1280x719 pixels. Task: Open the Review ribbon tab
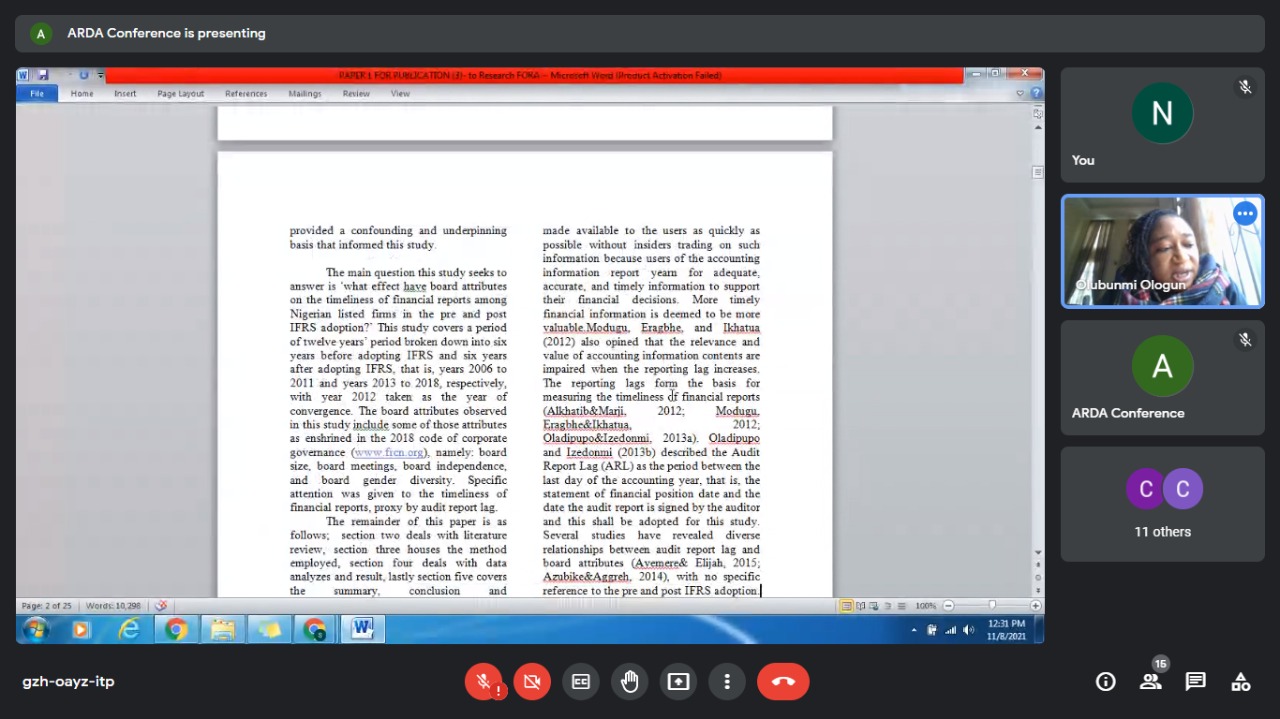tap(356, 94)
